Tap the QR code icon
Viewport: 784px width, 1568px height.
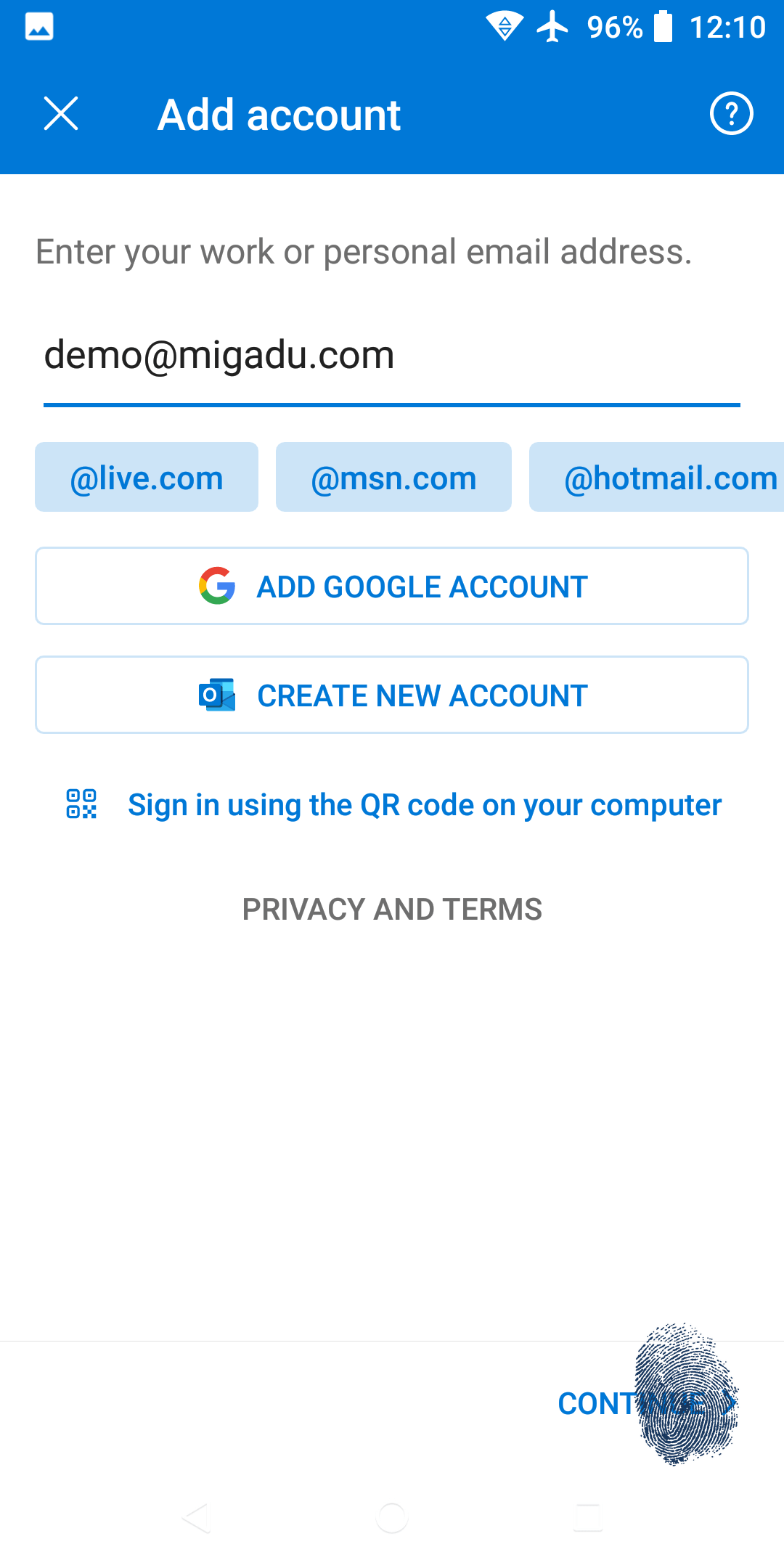click(x=81, y=804)
